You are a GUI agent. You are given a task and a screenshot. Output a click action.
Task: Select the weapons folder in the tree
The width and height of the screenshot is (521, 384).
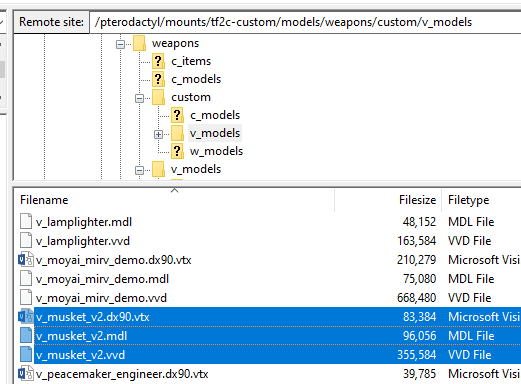click(175, 43)
